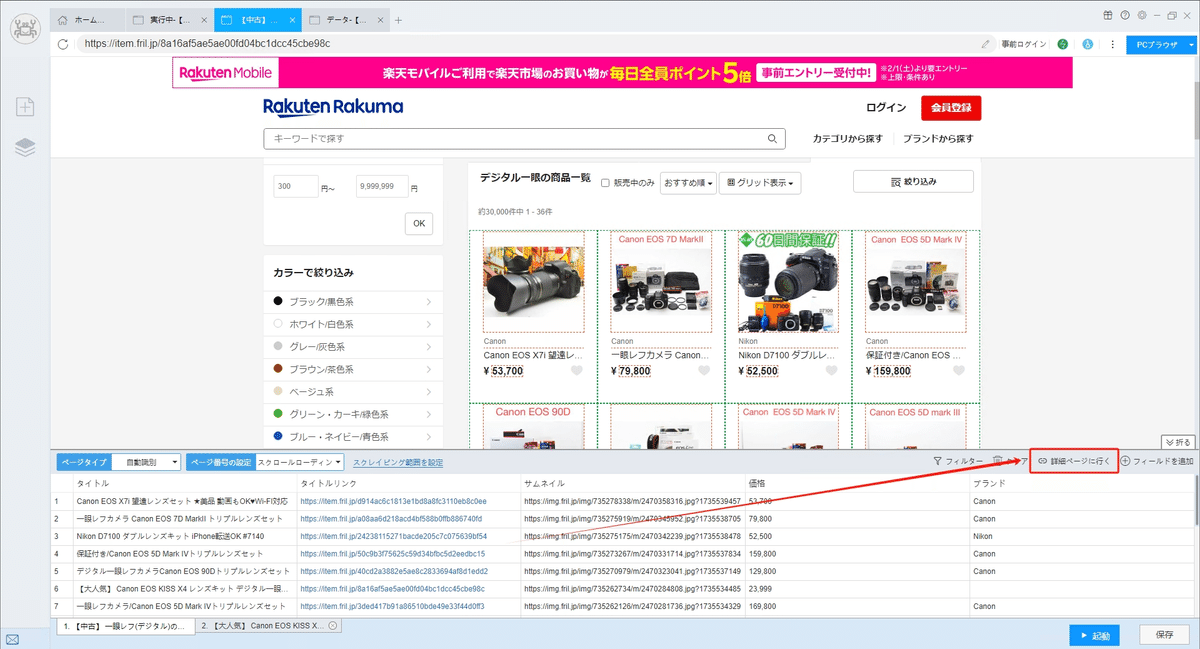Click the 事前ログイン button

[x=1023, y=44]
